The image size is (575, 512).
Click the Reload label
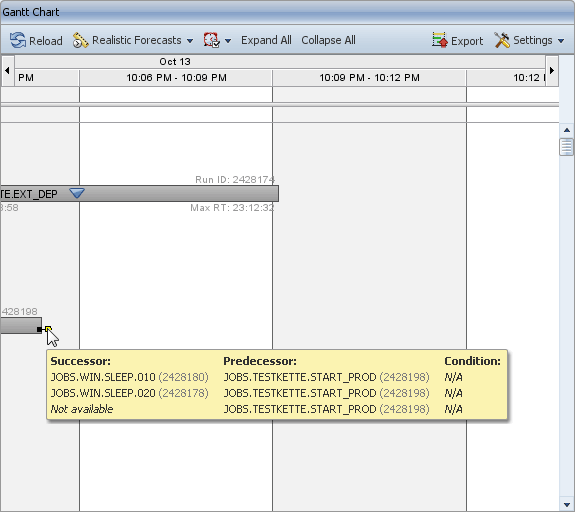[x=46, y=41]
